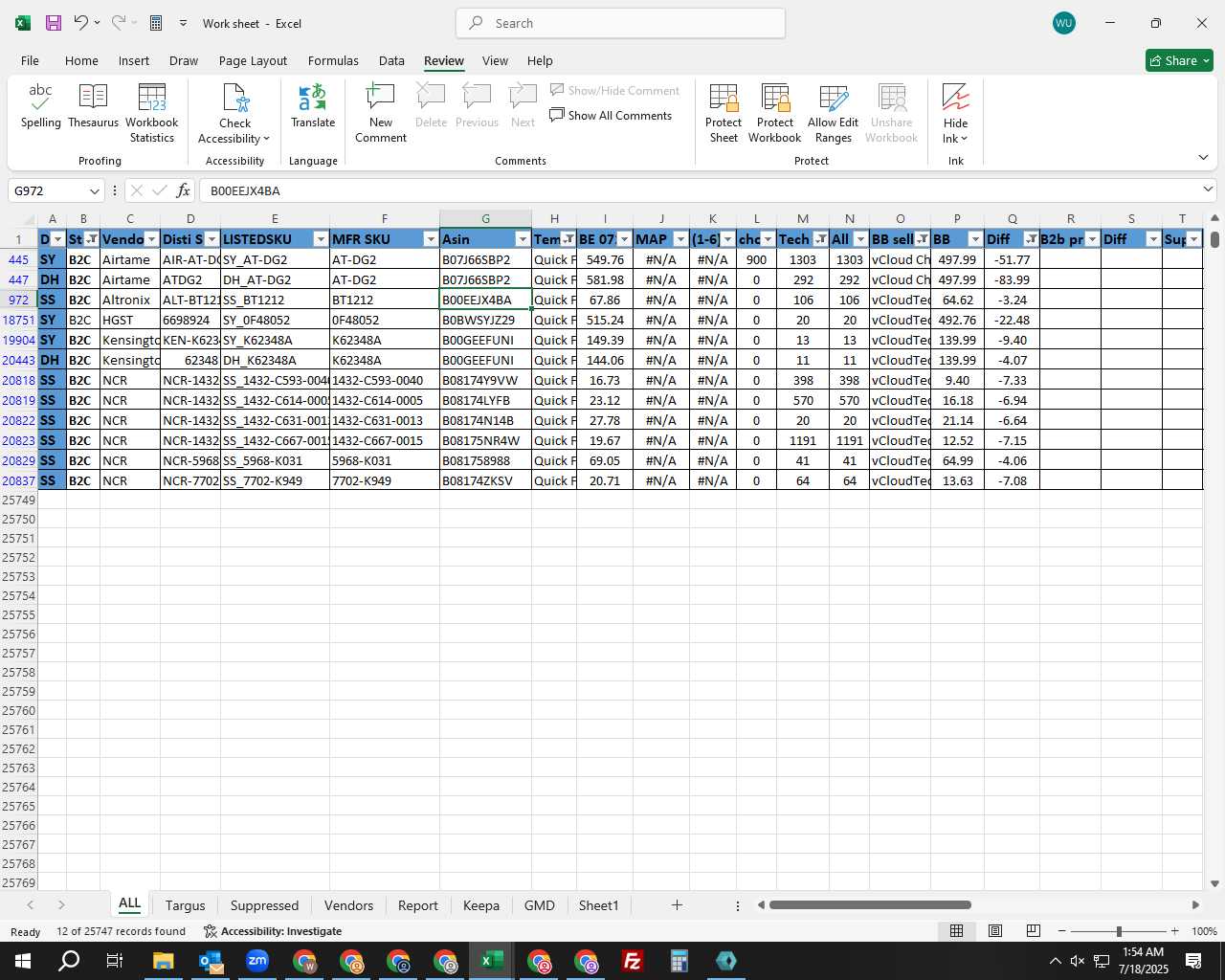Open File Explorer from the taskbar

[163, 961]
